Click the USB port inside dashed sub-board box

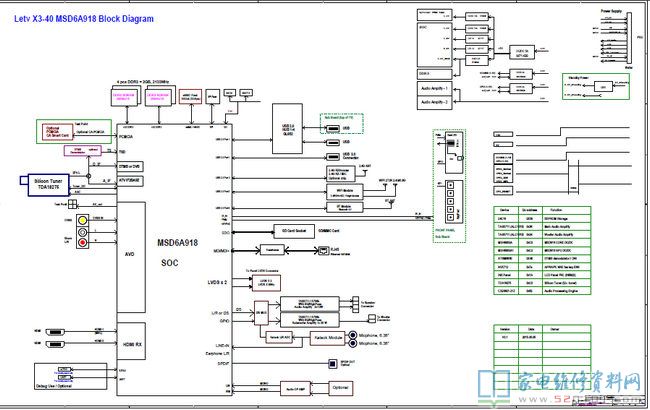pyautogui.click(x=332, y=129)
